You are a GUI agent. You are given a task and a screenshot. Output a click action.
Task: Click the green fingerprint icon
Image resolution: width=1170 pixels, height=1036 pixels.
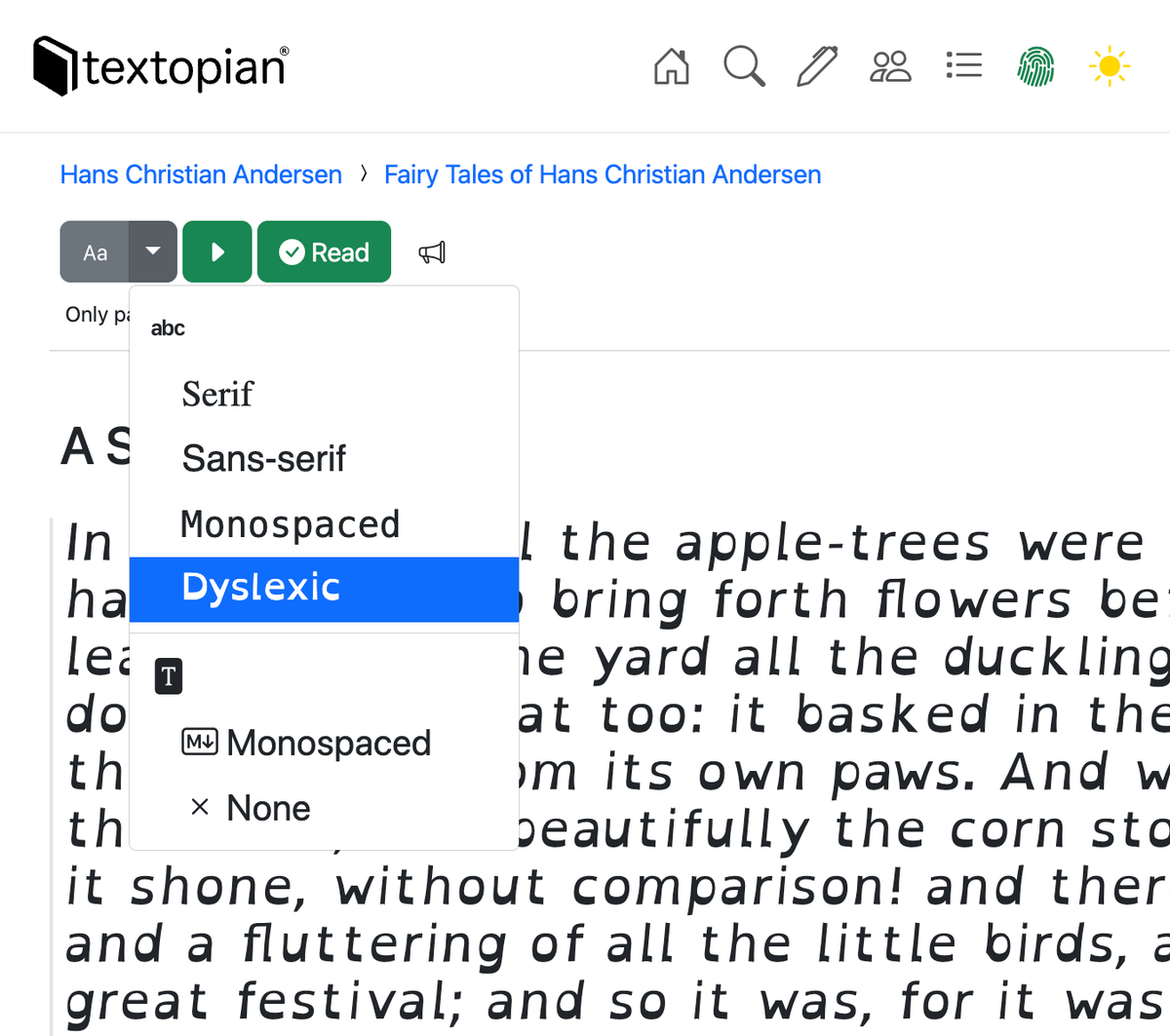tap(1035, 66)
